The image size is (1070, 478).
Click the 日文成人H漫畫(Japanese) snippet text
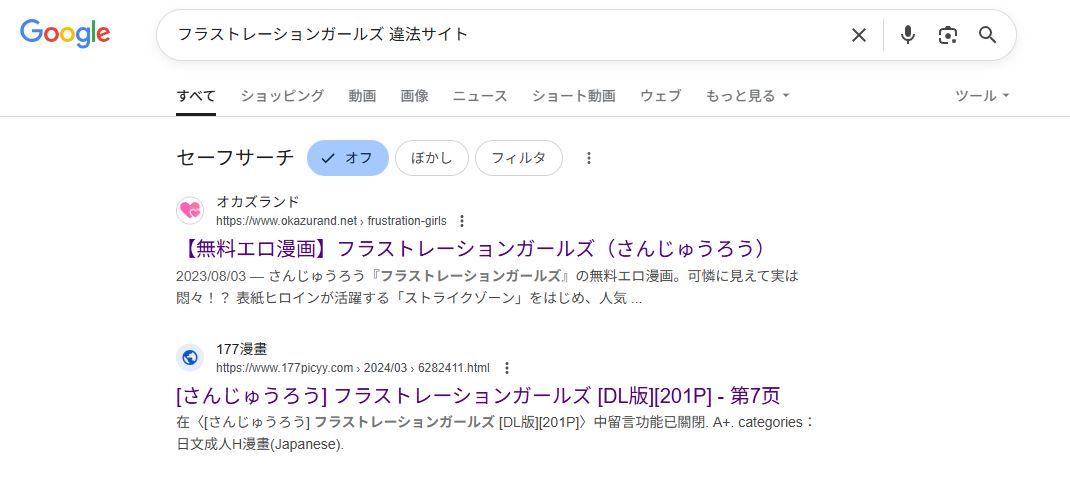coord(260,445)
